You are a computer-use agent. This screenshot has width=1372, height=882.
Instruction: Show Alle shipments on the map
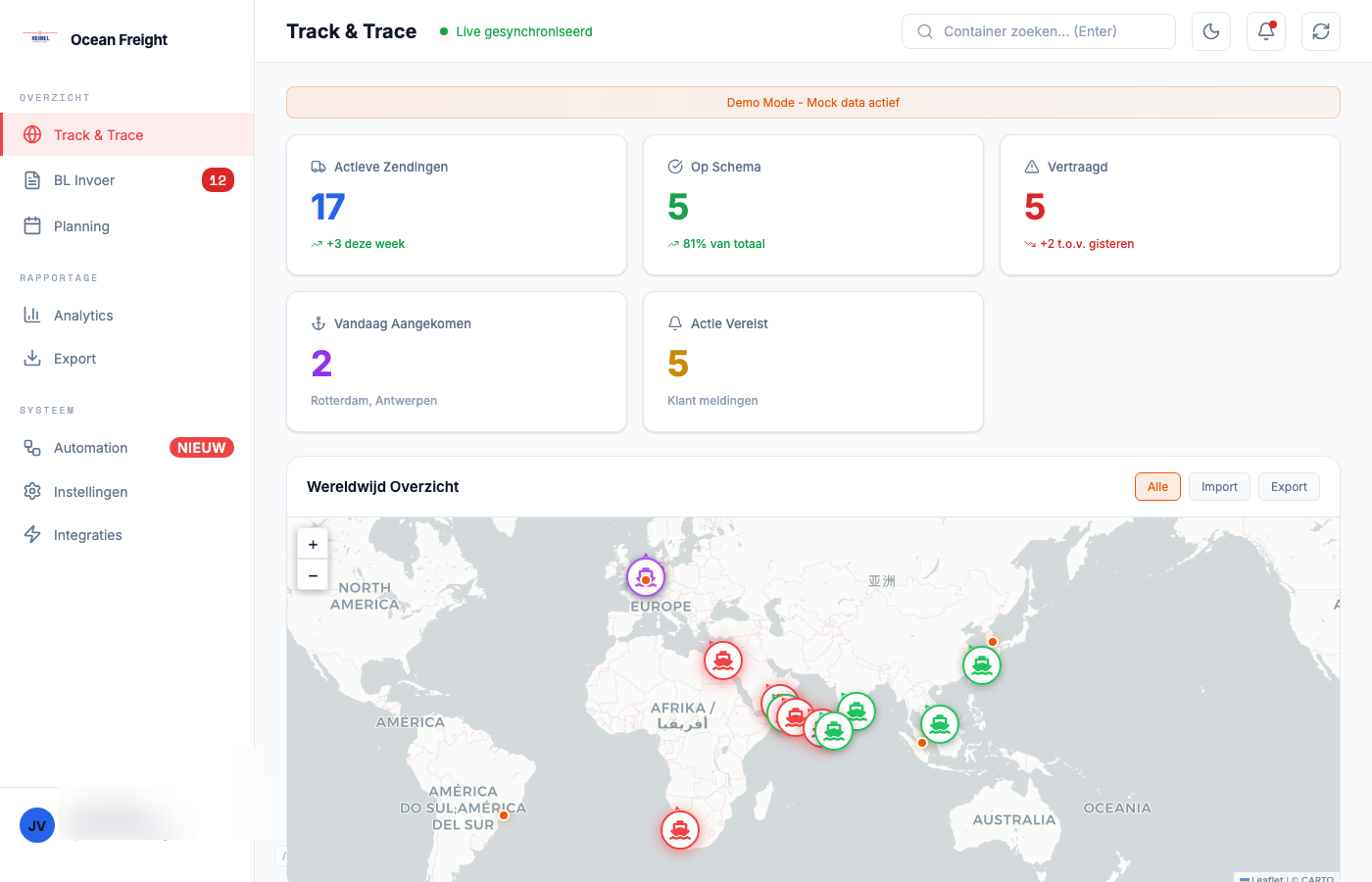click(x=1157, y=487)
